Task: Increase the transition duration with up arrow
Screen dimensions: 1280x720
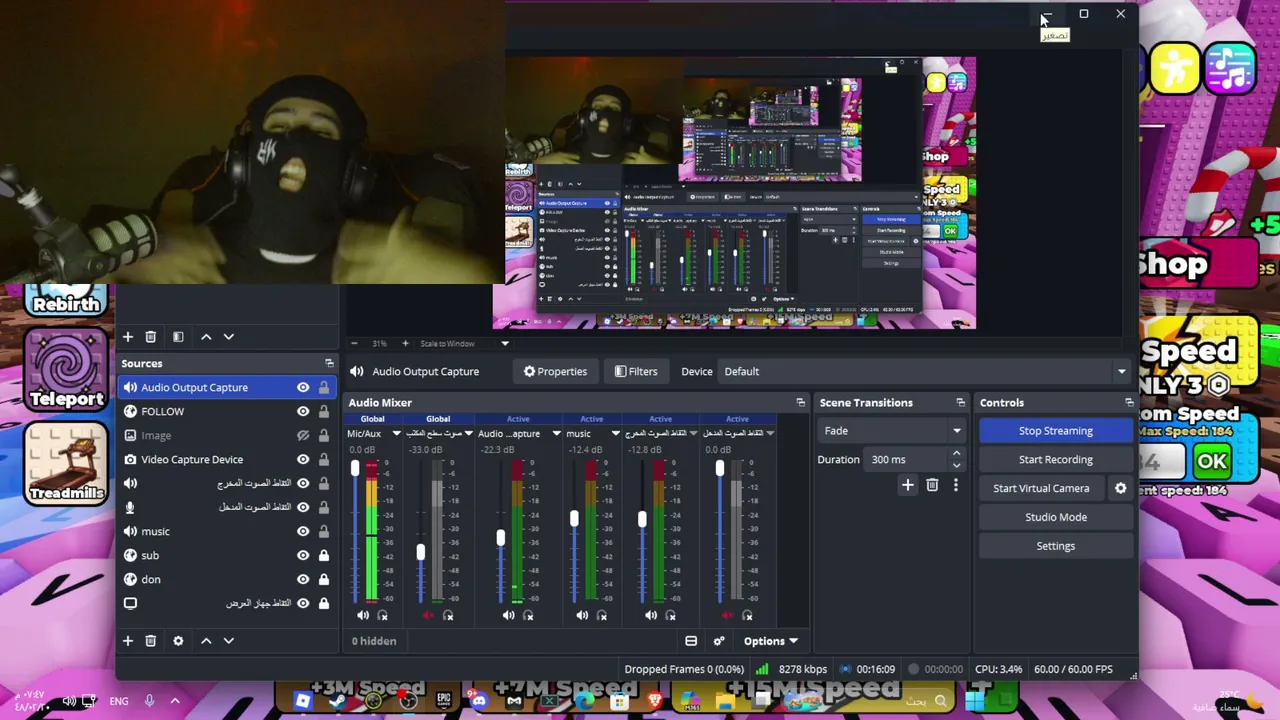Action: coord(956,454)
